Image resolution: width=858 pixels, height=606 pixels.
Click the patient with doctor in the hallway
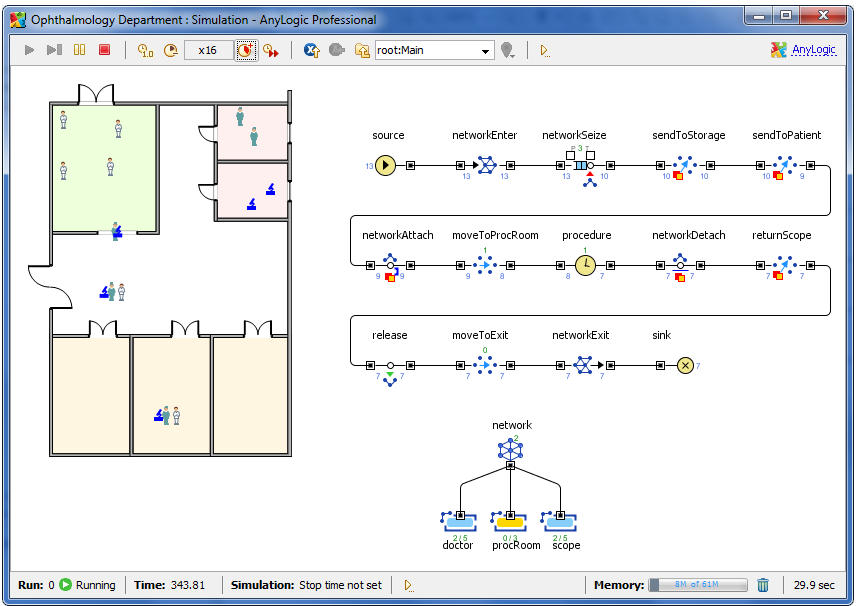tap(113, 292)
